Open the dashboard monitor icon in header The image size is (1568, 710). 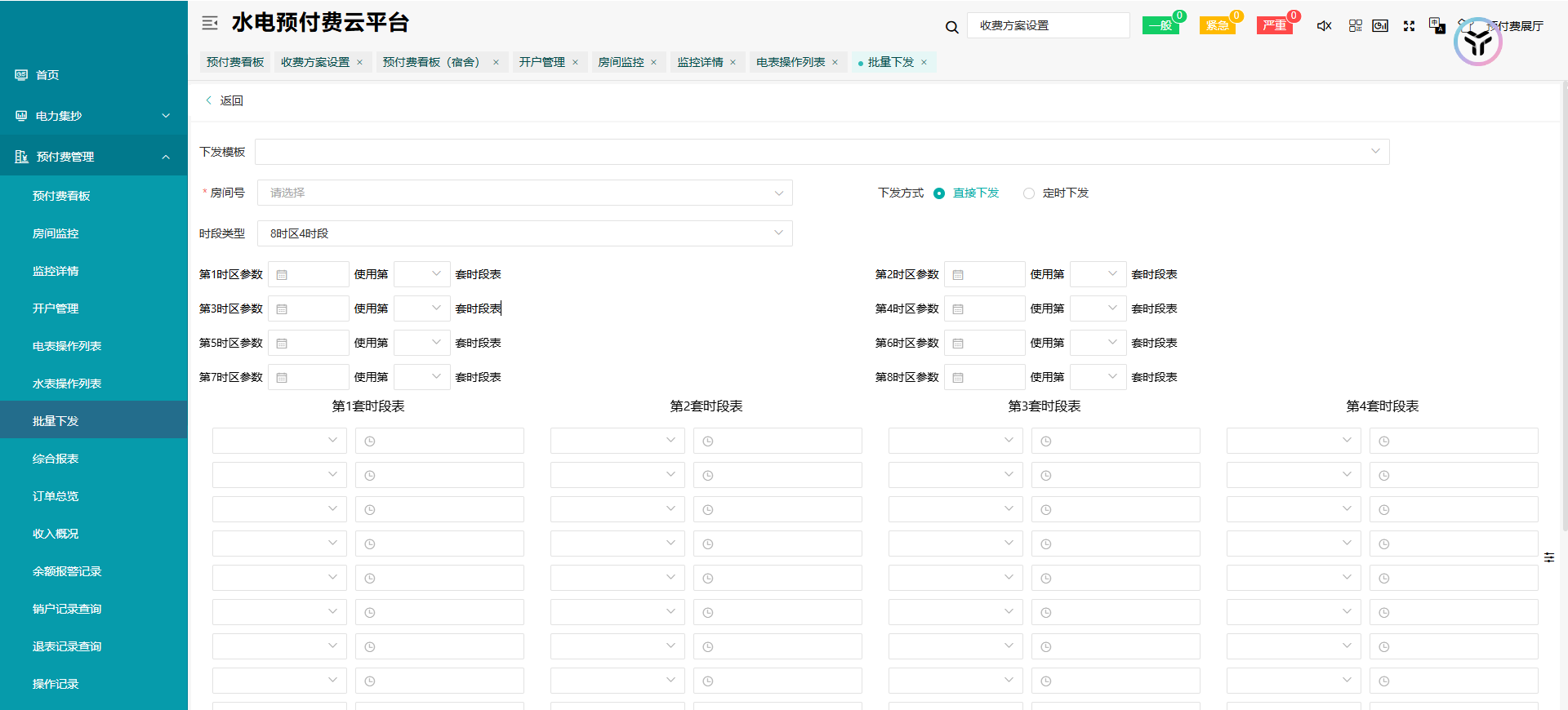click(1380, 26)
